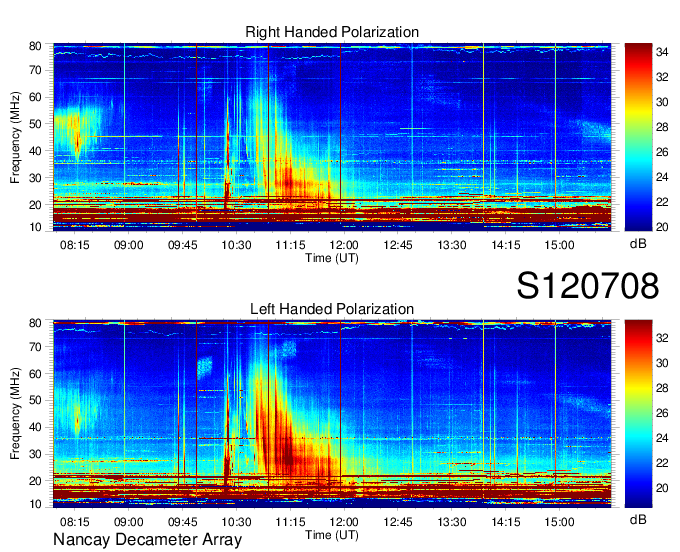This screenshot has width=680, height=552.
Task: Click the top colorbar's dB unit label
Action: pos(638,244)
